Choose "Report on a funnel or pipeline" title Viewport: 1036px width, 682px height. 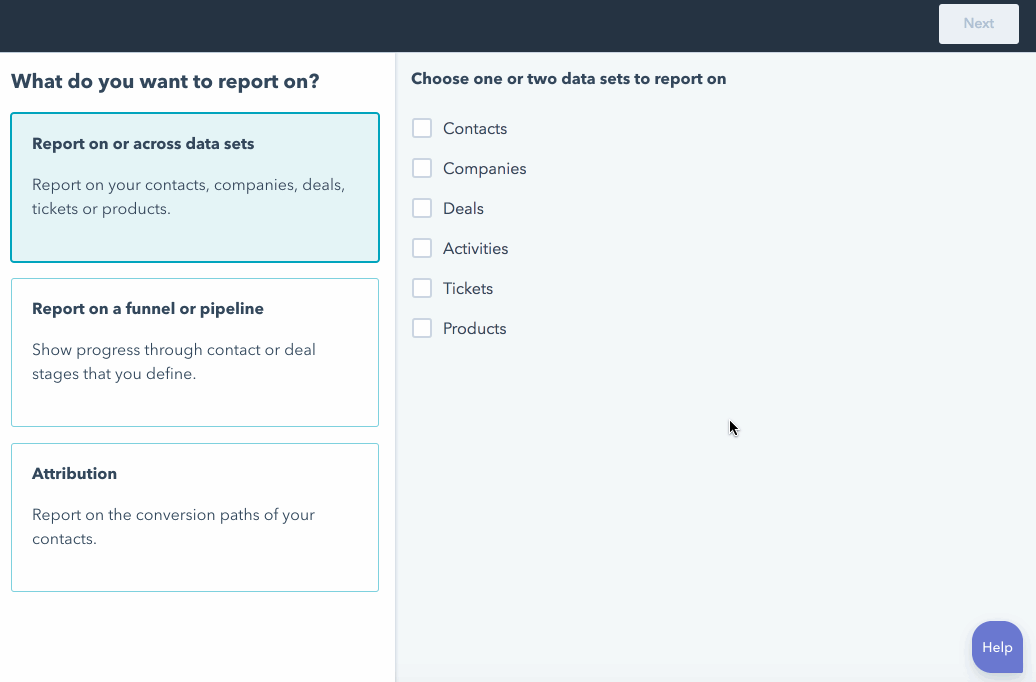pyautogui.click(x=148, y=309)
